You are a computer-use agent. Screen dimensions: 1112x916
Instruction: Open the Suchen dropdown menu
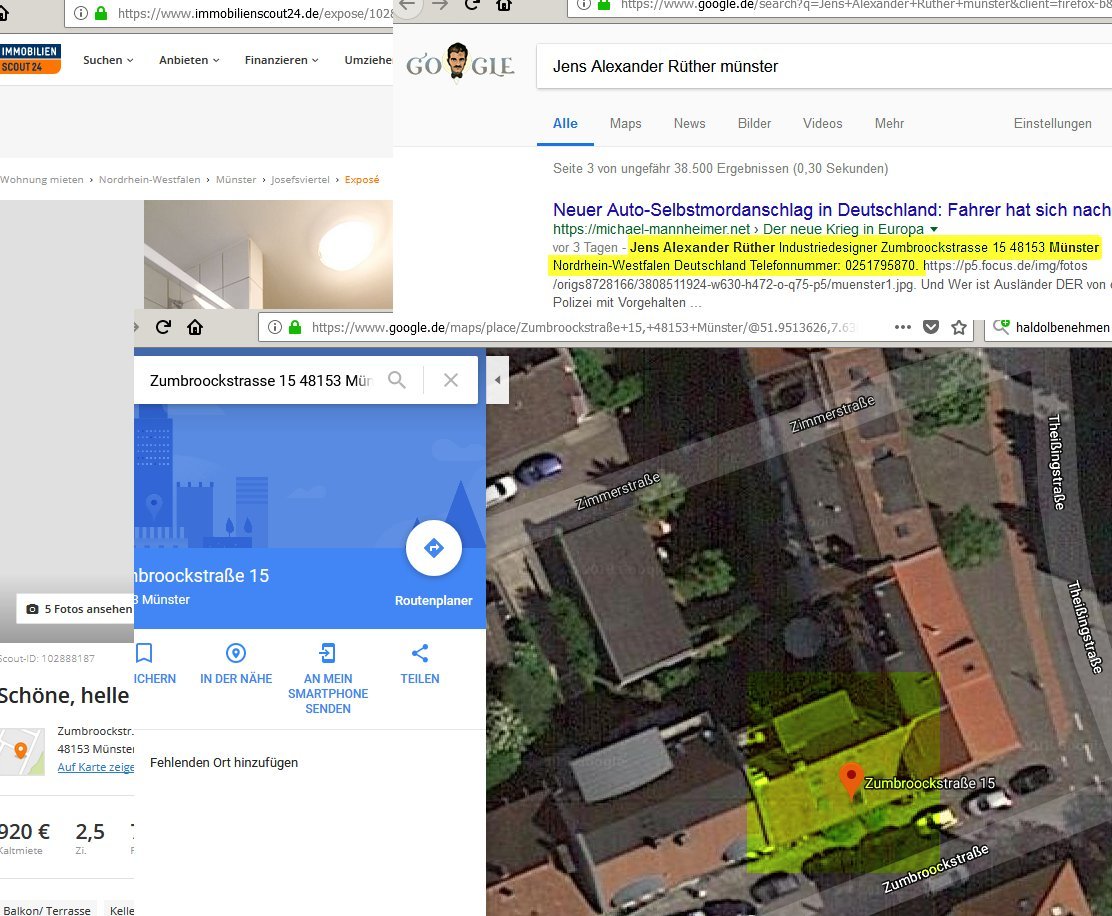click(x=108, y=60)
